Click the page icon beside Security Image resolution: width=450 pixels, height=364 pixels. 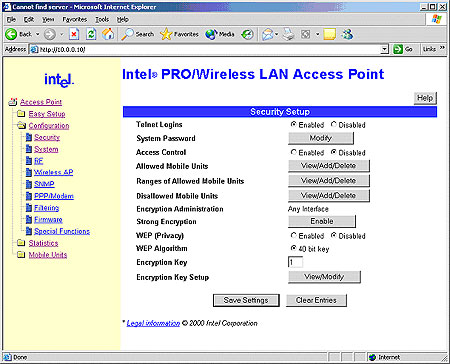tap(29, 137)
